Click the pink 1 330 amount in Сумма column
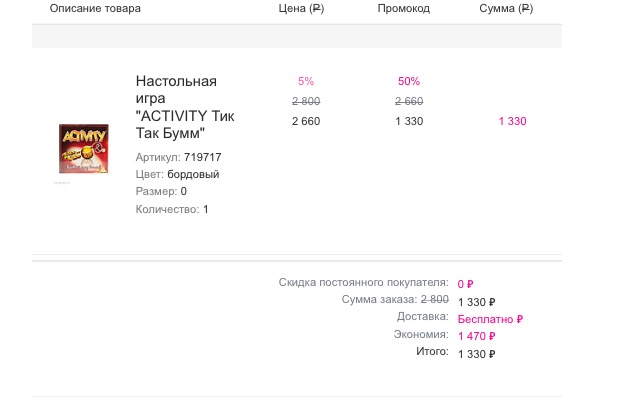The image size is (640, 400). tap(512, 121)
